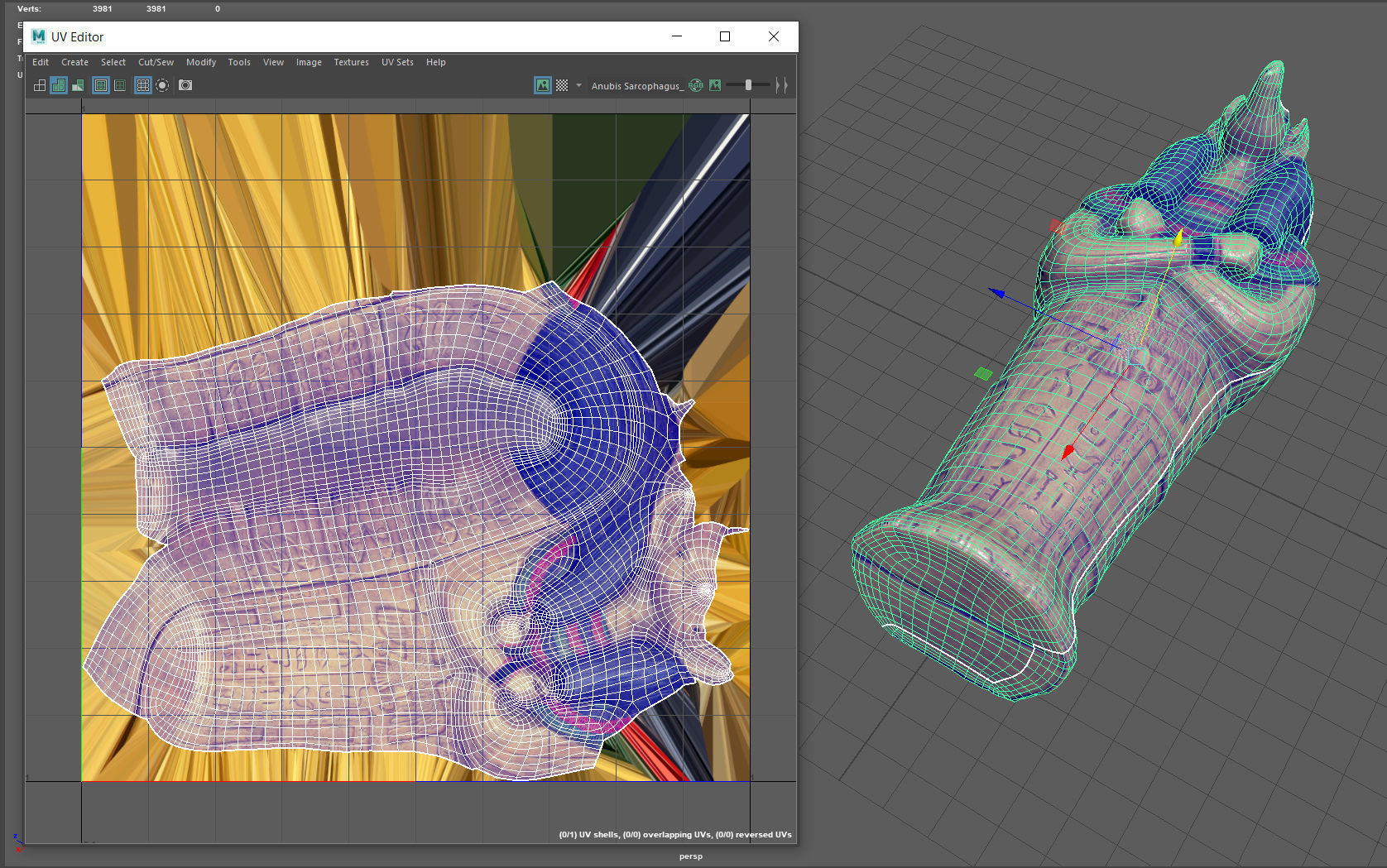Viewport: 1387px width, 868px height.
Task: Open the Create menu
Action: tap(74, 62)
